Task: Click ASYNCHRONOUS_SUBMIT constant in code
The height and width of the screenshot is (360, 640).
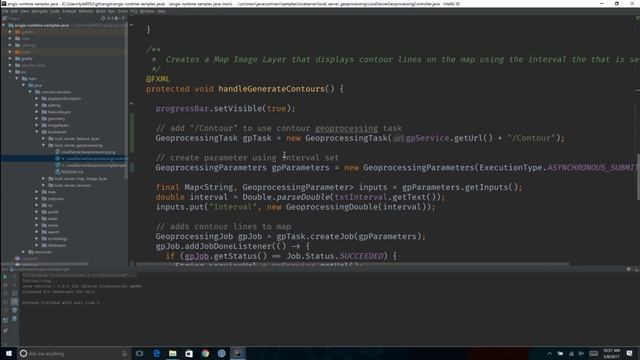Action: pyautogui.click(x=593, y=167)
